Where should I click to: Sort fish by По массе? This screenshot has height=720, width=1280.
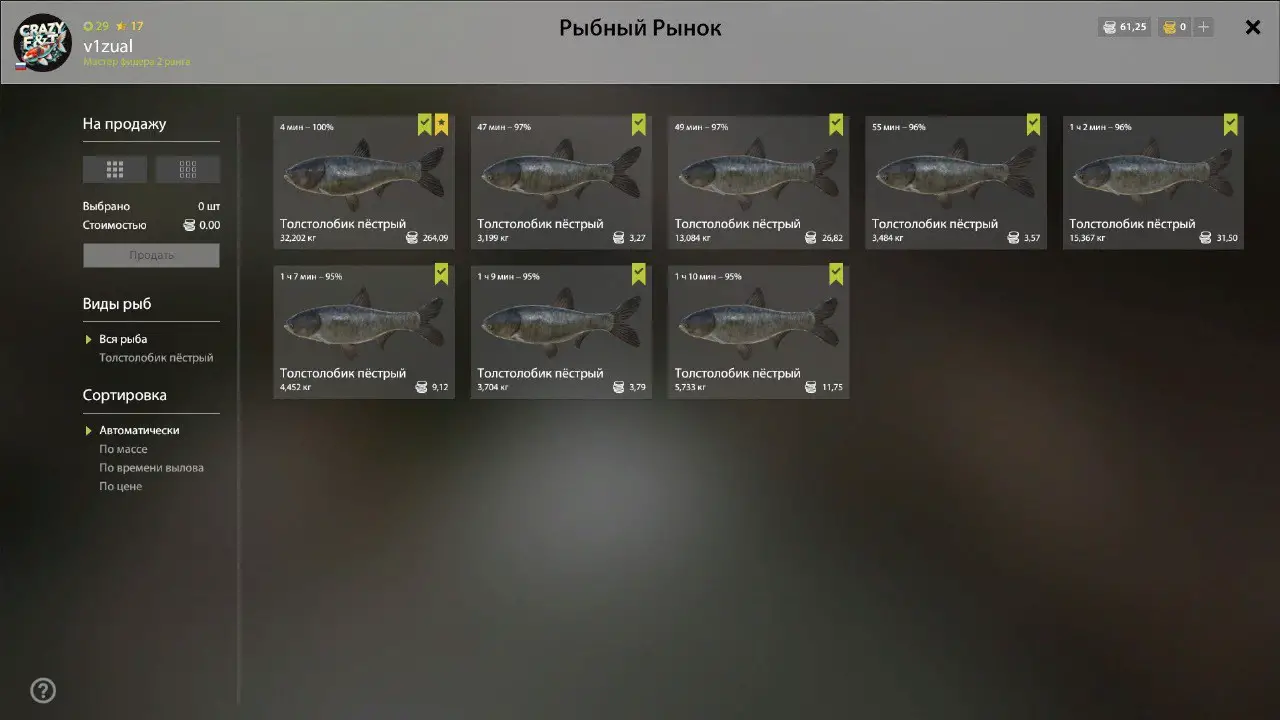[x=123, y=449]
